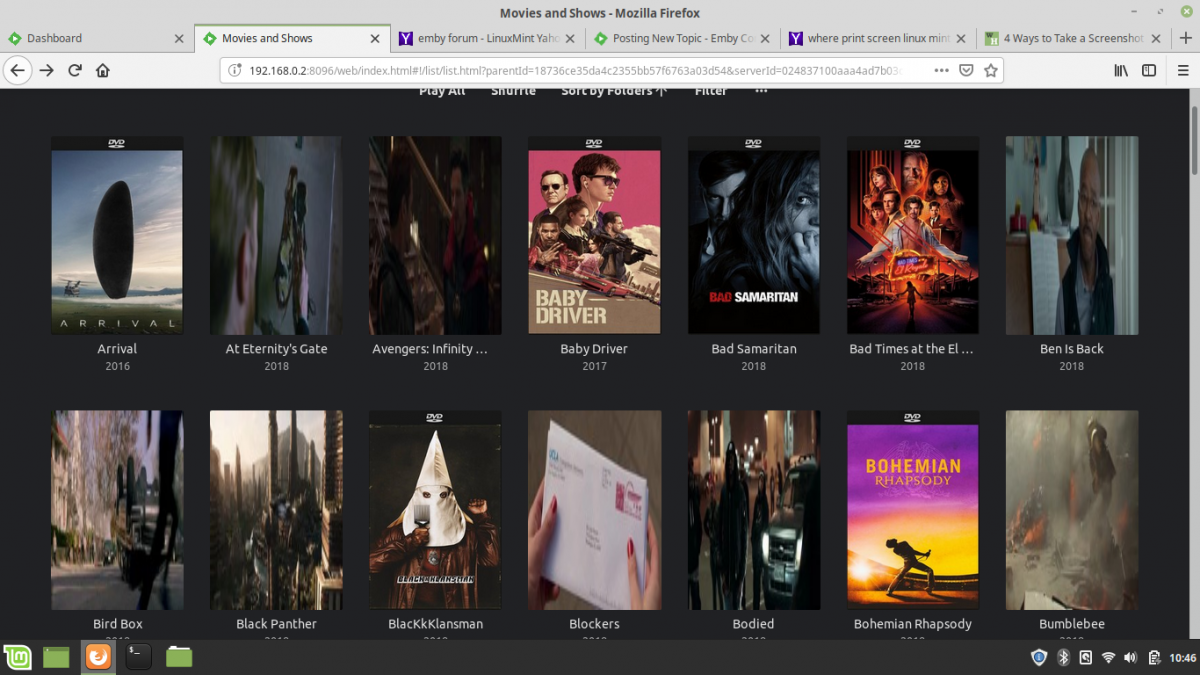1200x675 pixels.
Task: Open Bad Times at the El Royale poster
Action: coord(913,235)
